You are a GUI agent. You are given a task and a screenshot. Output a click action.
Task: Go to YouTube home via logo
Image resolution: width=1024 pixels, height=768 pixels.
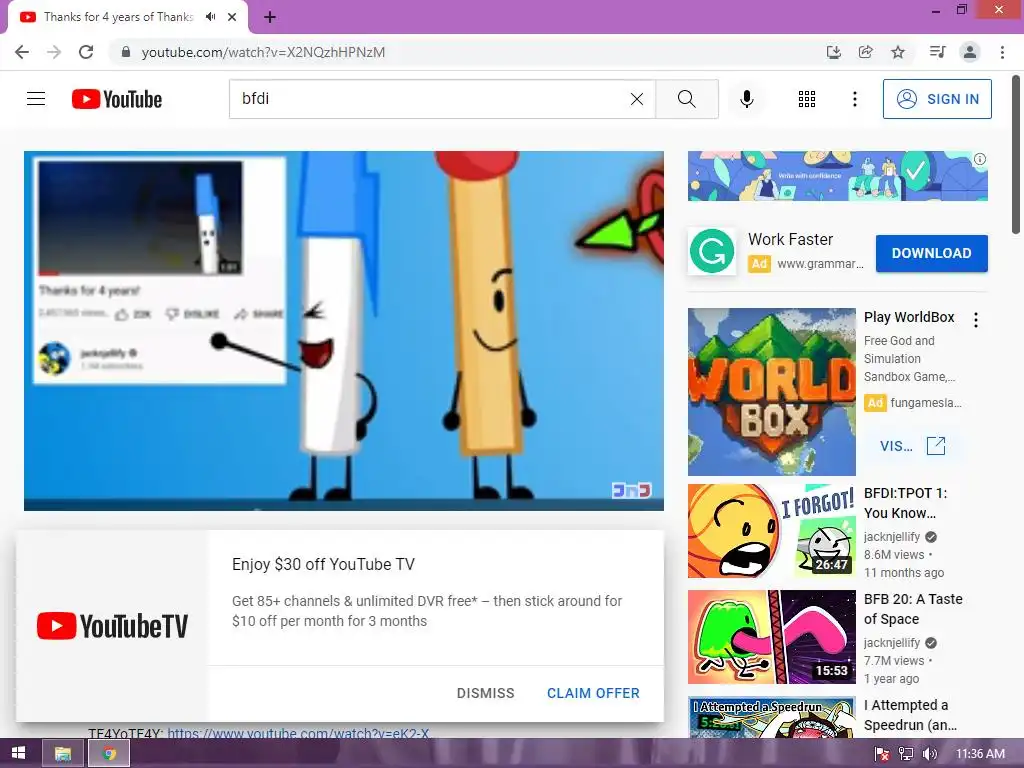point(117,99)
